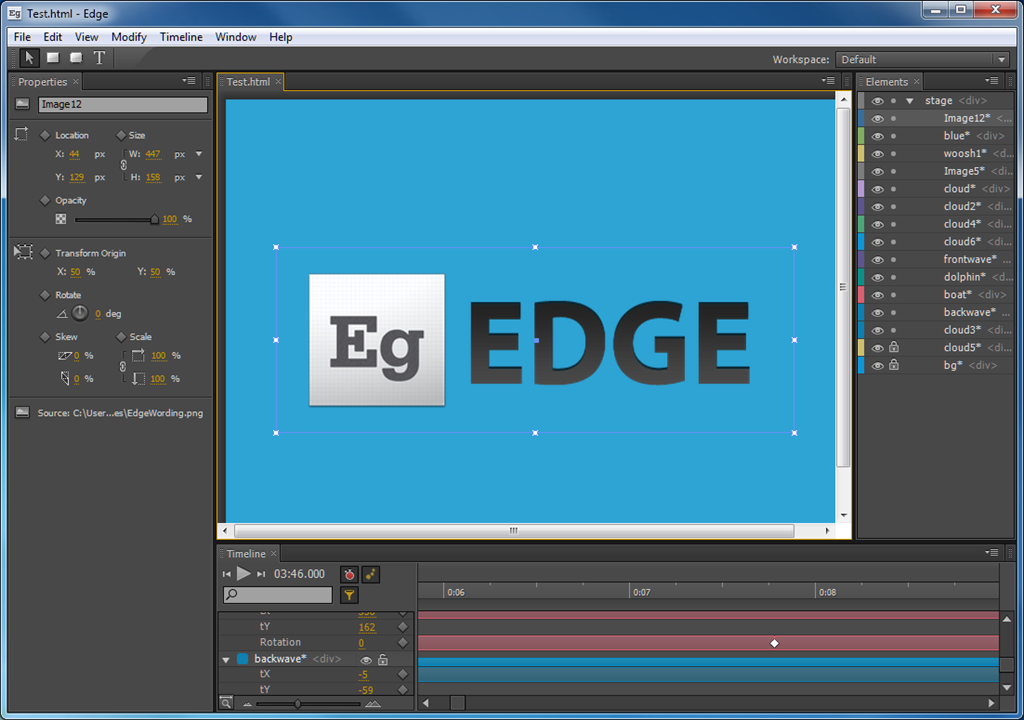Click the timeline search field
Image resolution: width=1024 pixels, height=720 pixels.
coord(278,595)
